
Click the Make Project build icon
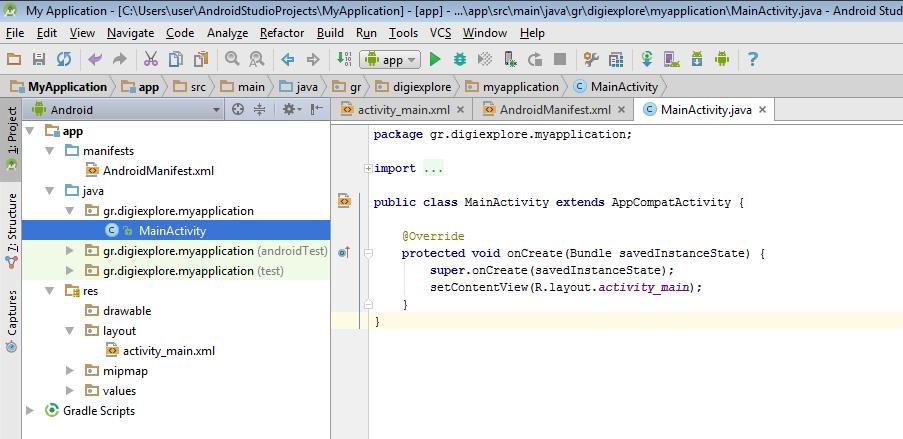(x=344, y=59)
